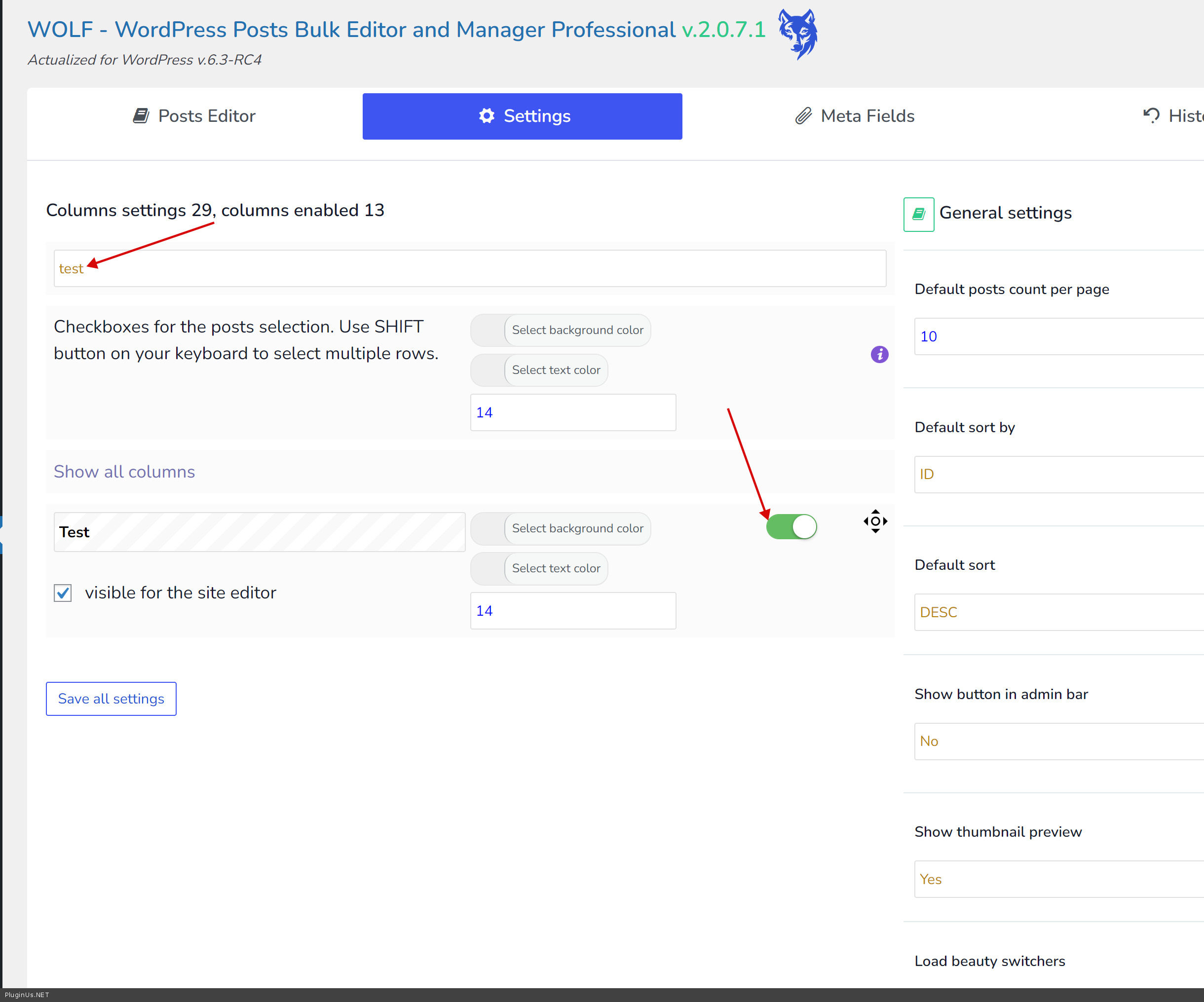Screen dimensions: 1204x1002
Task: Click the wolf logo icon
Action: (x=797, y=34)
